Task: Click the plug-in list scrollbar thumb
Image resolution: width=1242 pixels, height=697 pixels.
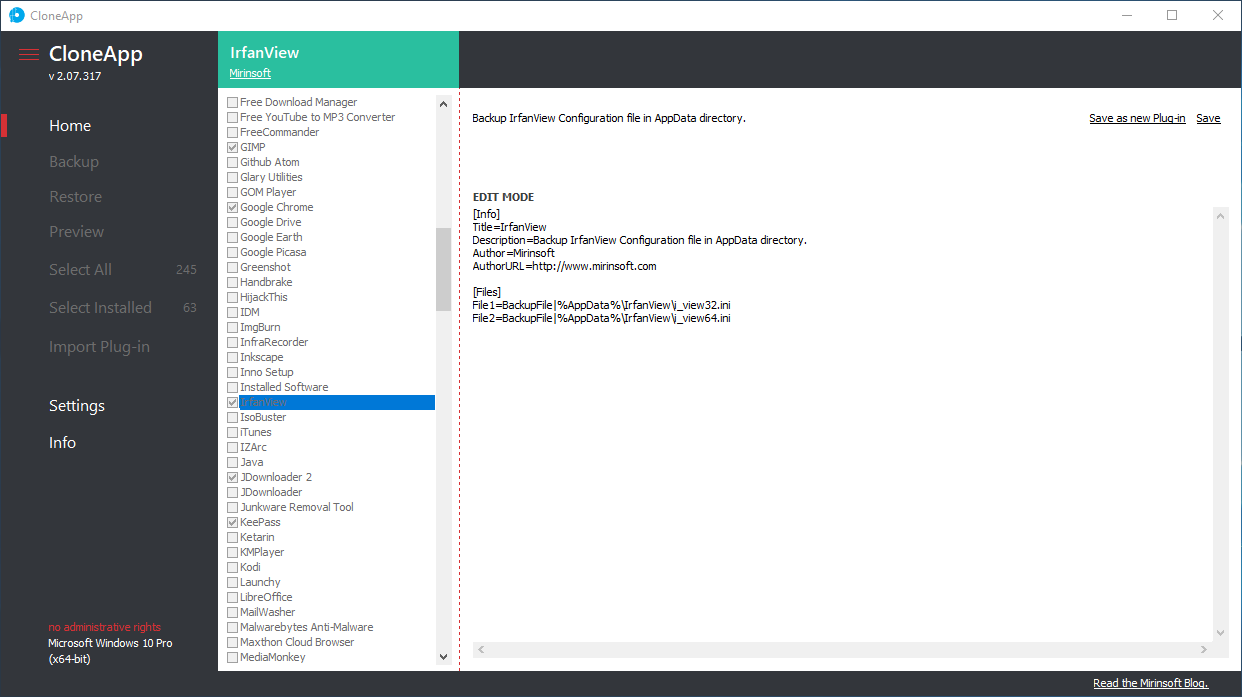Action: [444, 269]
